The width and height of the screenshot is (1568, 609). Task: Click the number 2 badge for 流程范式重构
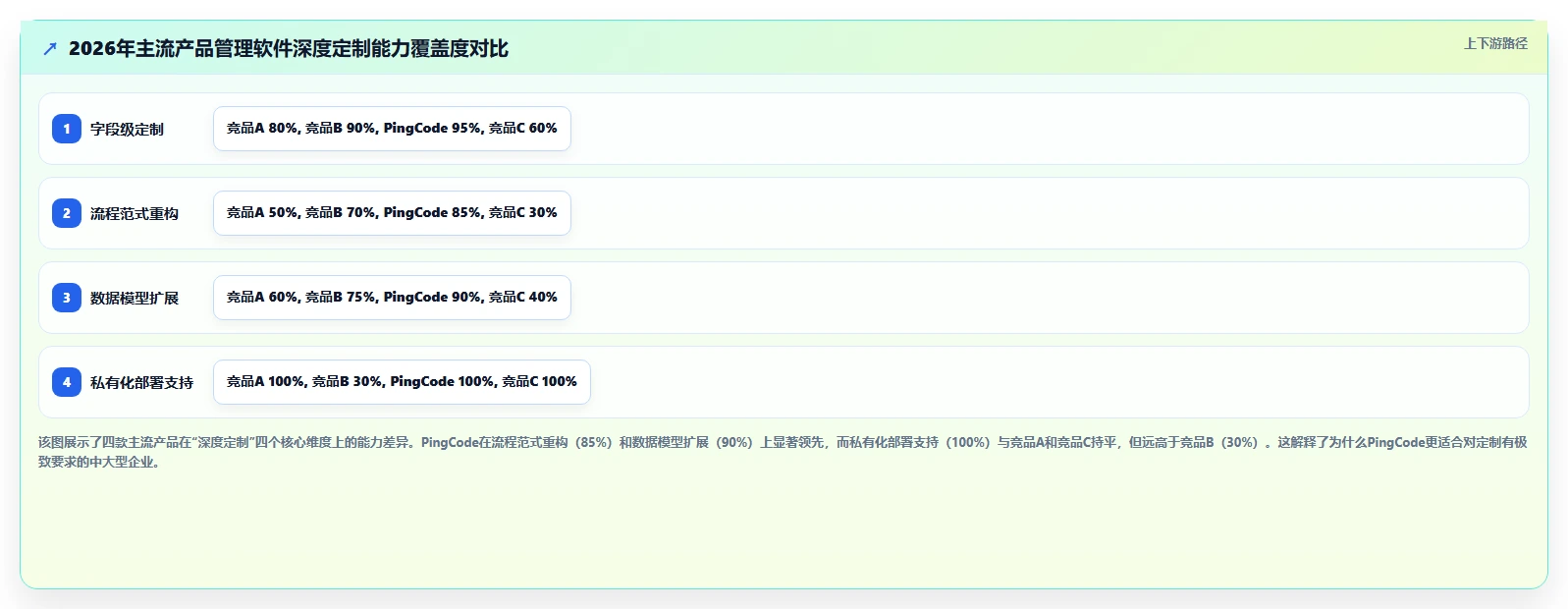(67, 213)
